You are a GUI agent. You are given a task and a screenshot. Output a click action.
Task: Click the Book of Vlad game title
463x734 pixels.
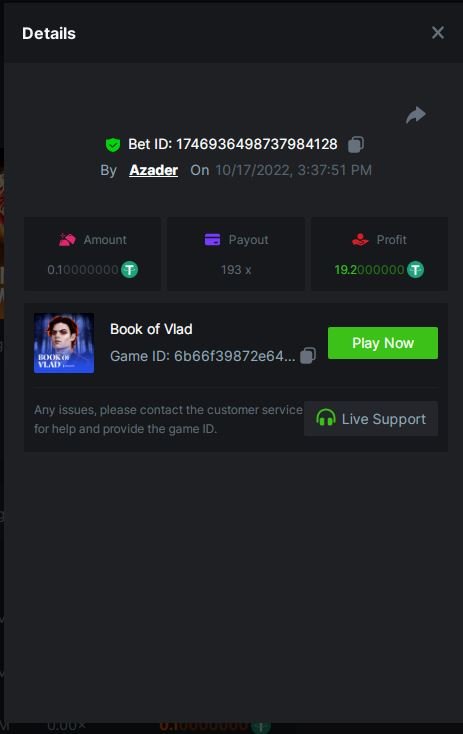(x=151, y=329)
